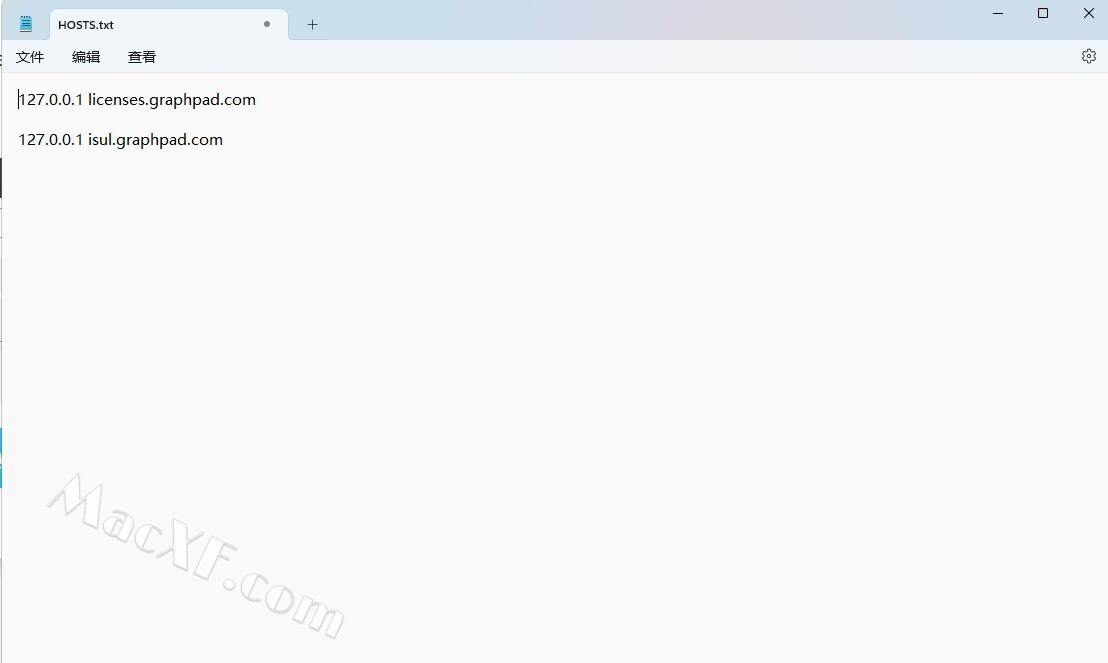Click 127.0.0.1 on the first line
Image resolution: width=1108 pixels, height=663 pixels.
pyautogui.click(x=50, y=100)
